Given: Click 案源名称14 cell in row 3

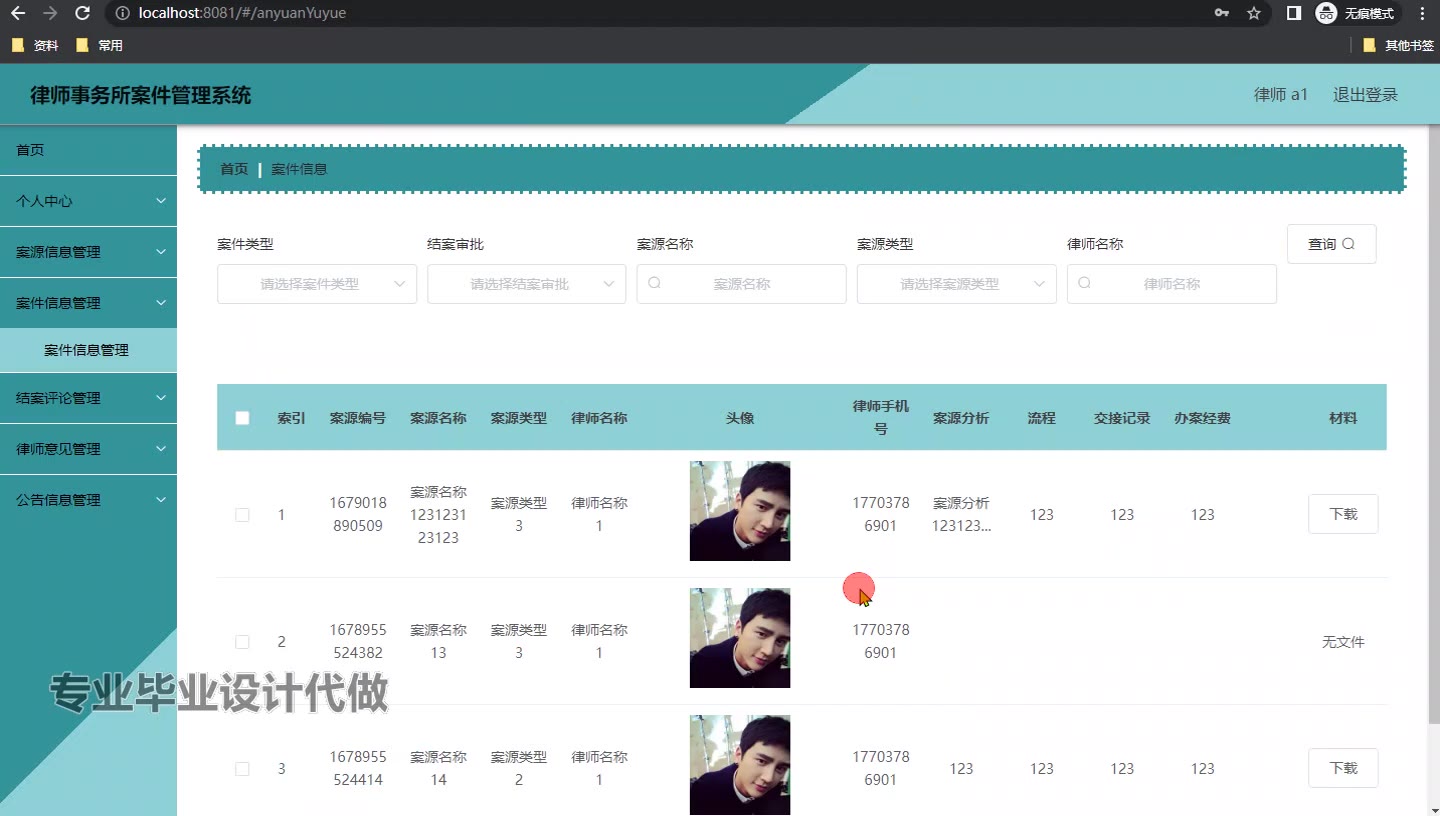Looking at the screenshot, I should [438, 768].
